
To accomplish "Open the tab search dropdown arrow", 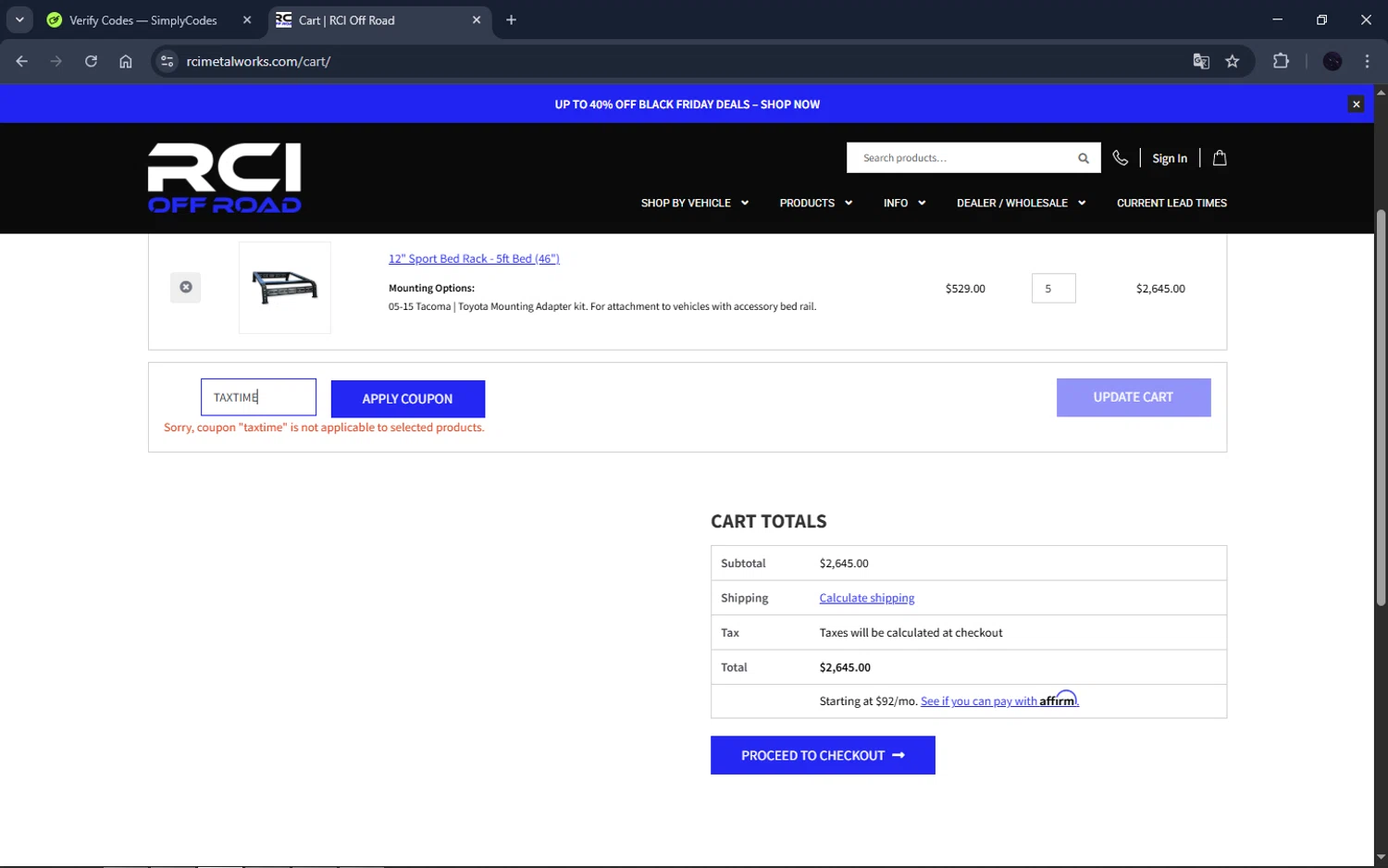I will click(19, 19).
